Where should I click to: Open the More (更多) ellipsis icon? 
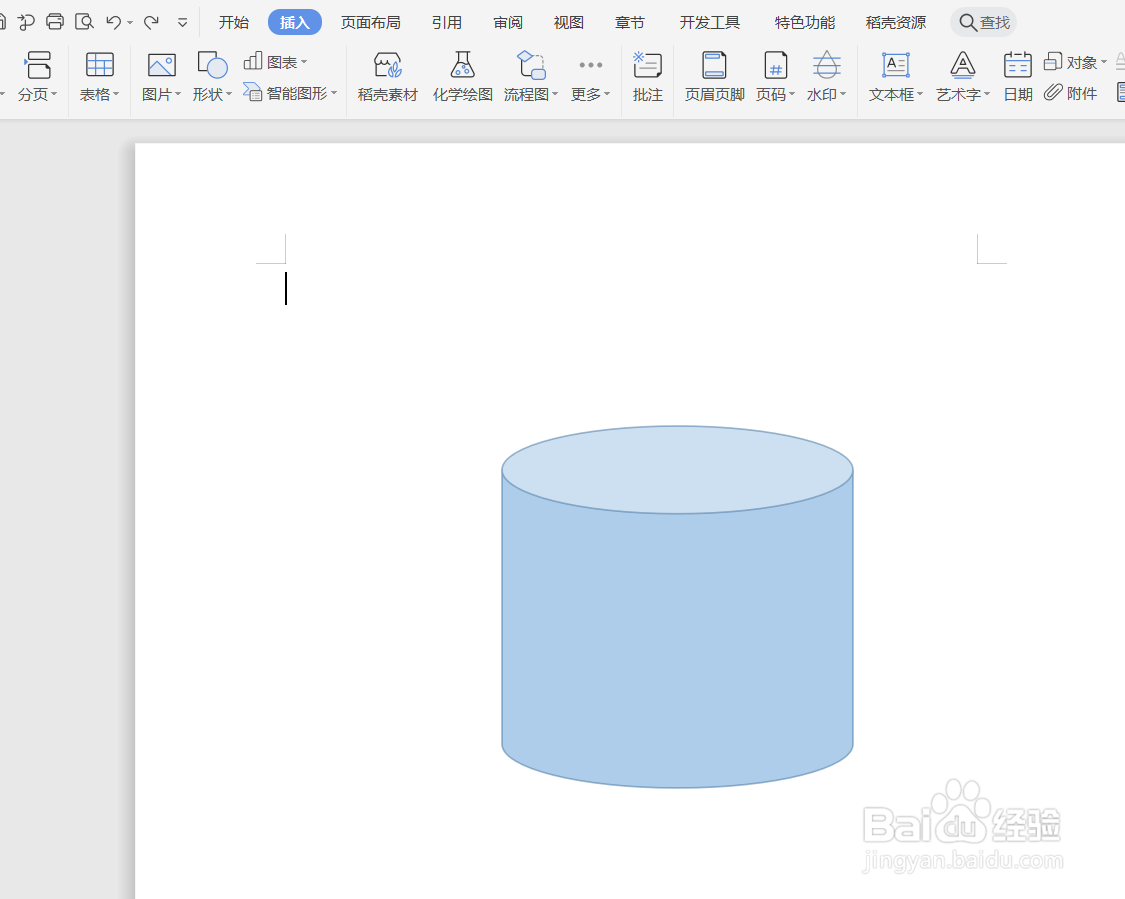(590, 65)
